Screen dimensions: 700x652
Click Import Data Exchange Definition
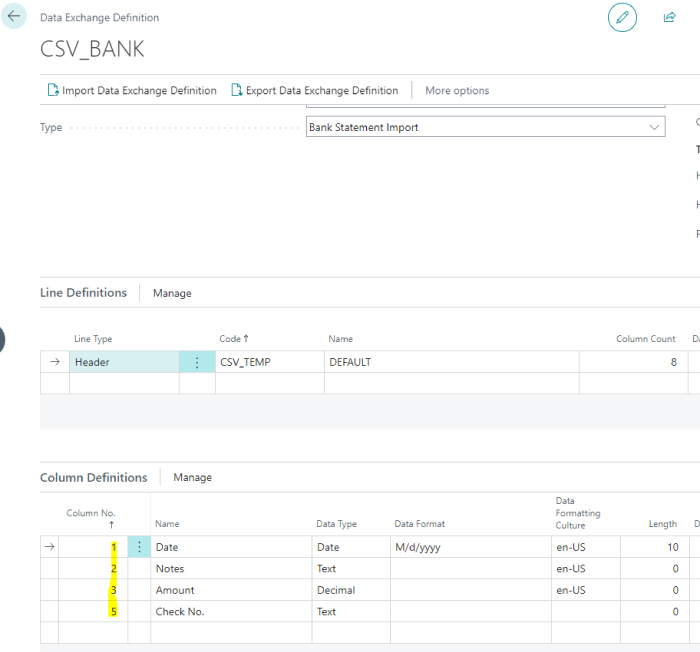tap(132, 90)
